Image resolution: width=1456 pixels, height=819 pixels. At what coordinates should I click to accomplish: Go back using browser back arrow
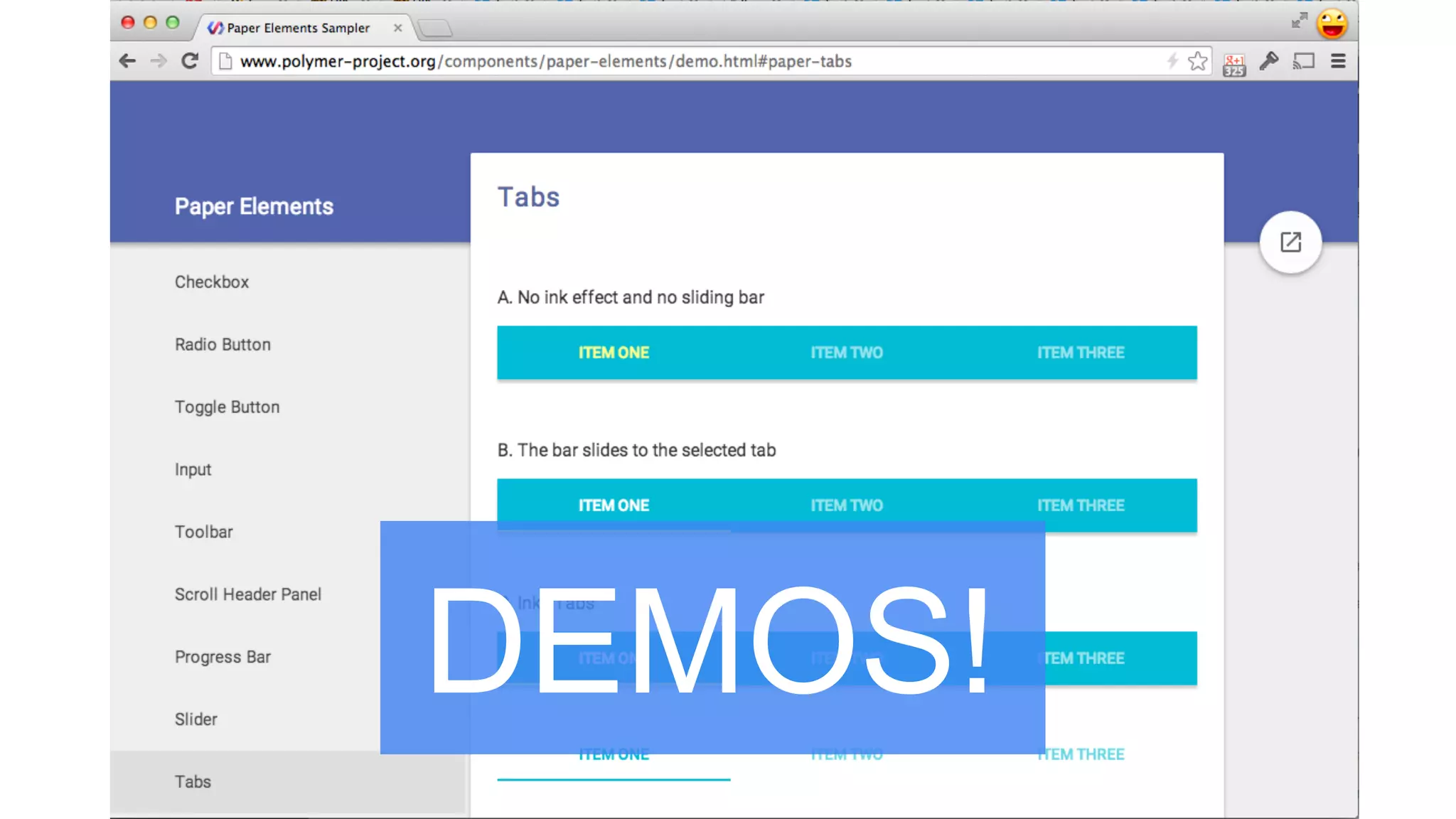point(127,61)
